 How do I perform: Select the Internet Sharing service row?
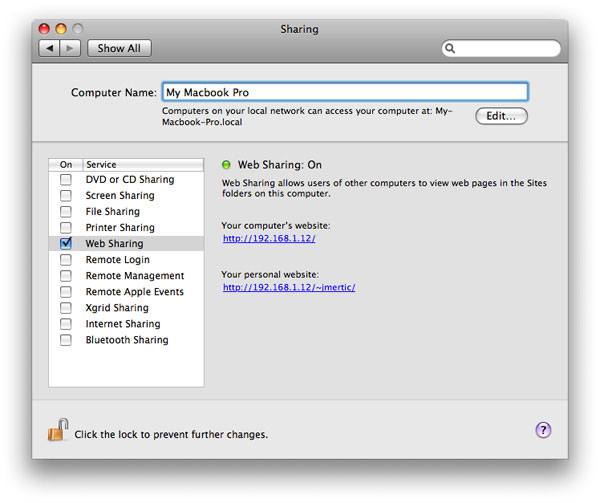click(126, 324)
